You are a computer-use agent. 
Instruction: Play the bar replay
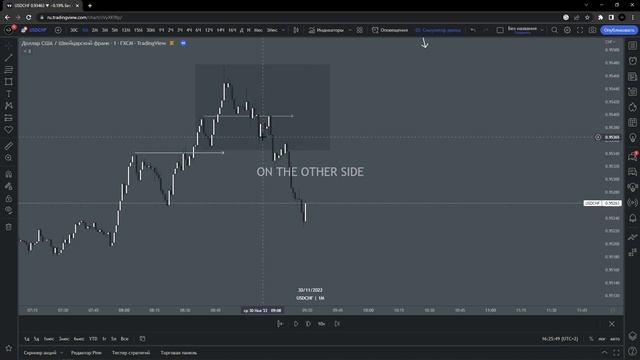point(296,324)
